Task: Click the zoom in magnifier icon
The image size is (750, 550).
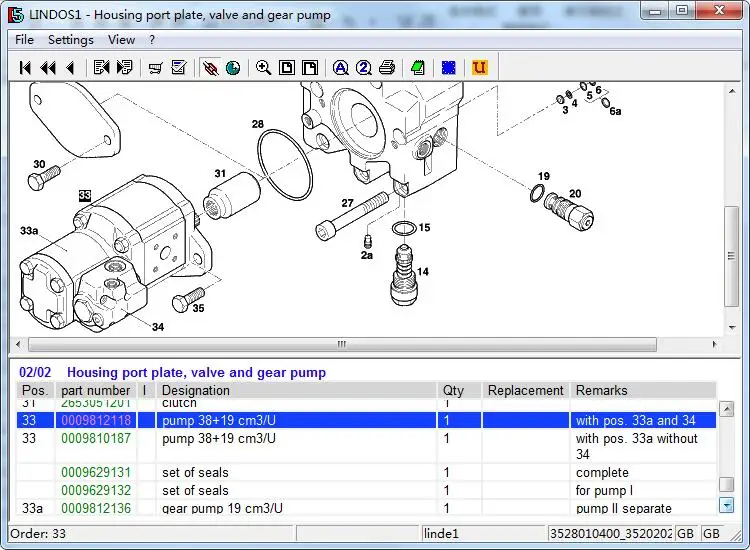Action: [x=264, y=67]
